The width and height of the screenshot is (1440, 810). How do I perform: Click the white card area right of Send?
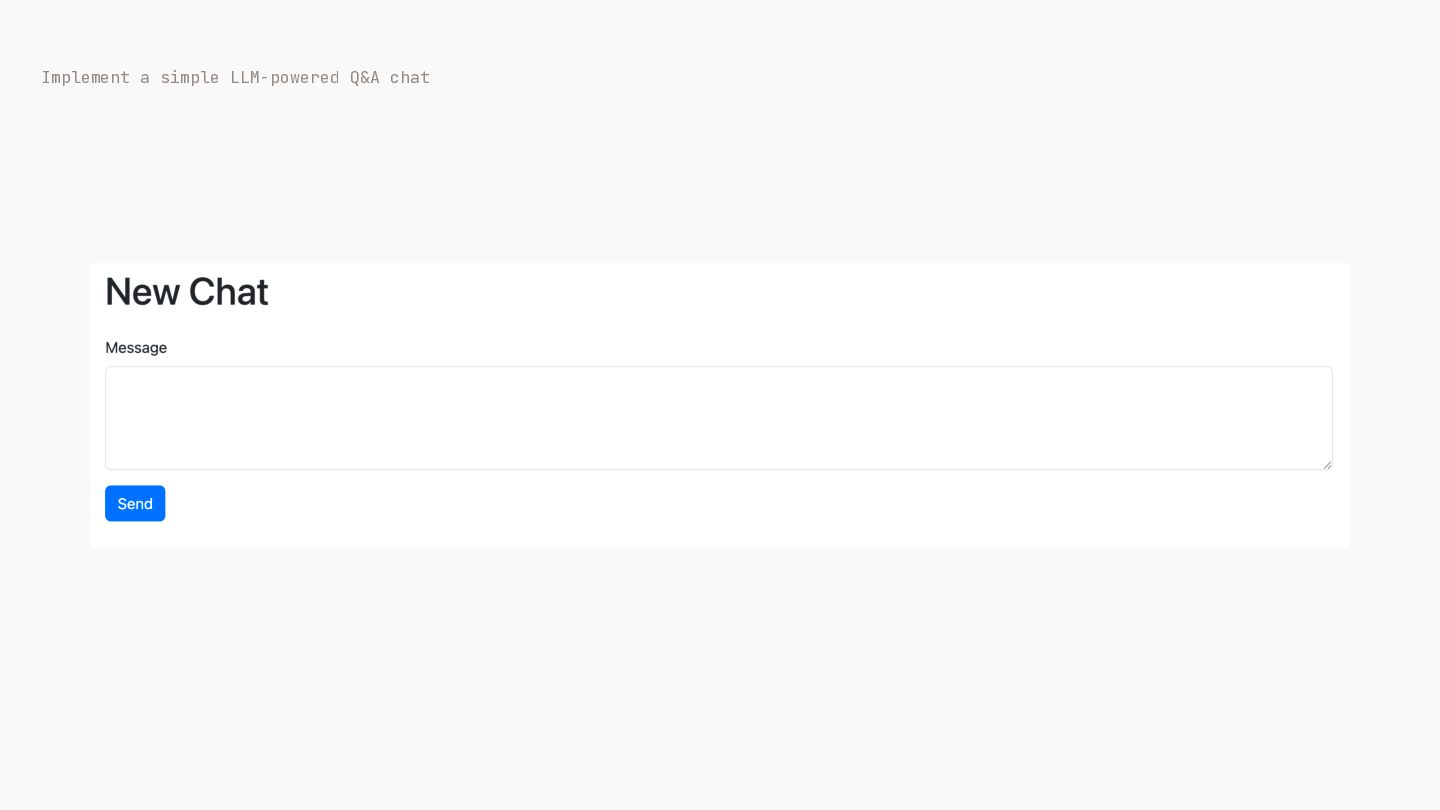(x=750, y=504)
